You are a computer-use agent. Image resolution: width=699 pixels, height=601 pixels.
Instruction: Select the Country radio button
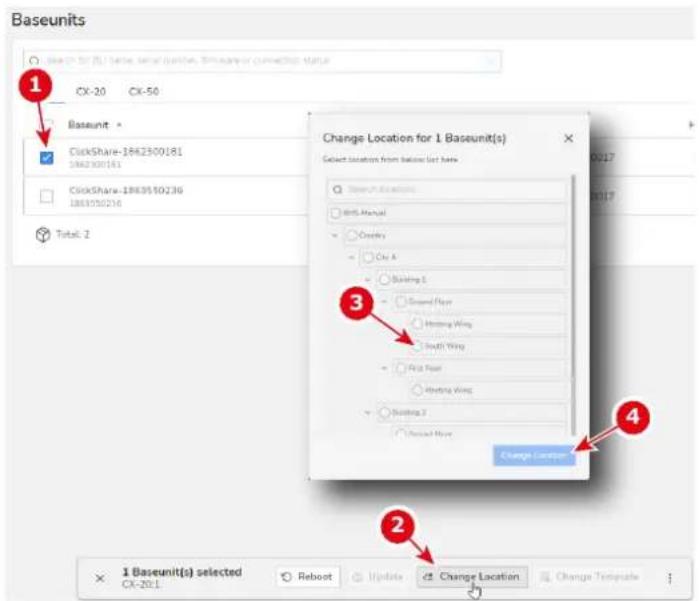pyautogui.click(x=352, y=235)
